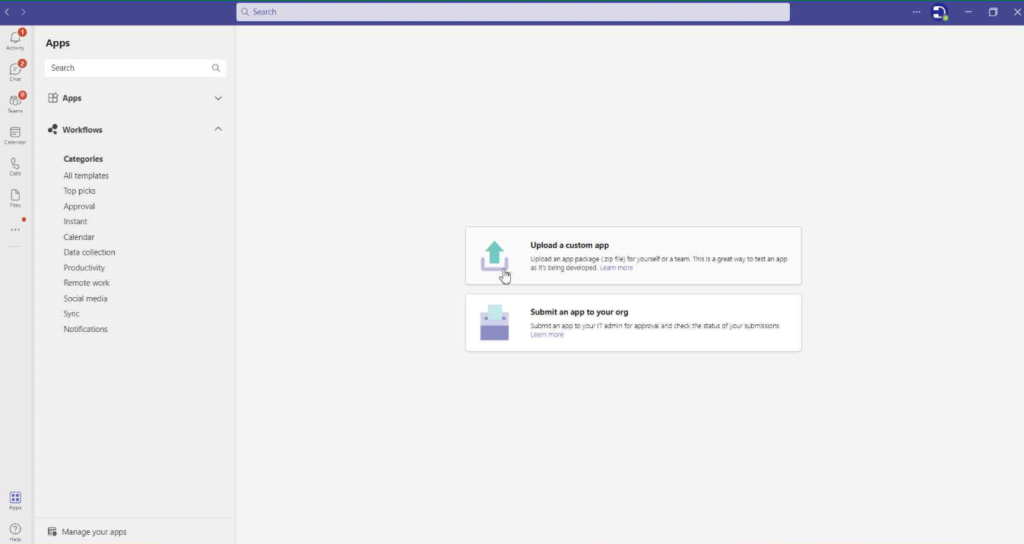This screenshot has width=1024, height=544.
Task: Click the Categories heading
Action: (x=83, y=159)
